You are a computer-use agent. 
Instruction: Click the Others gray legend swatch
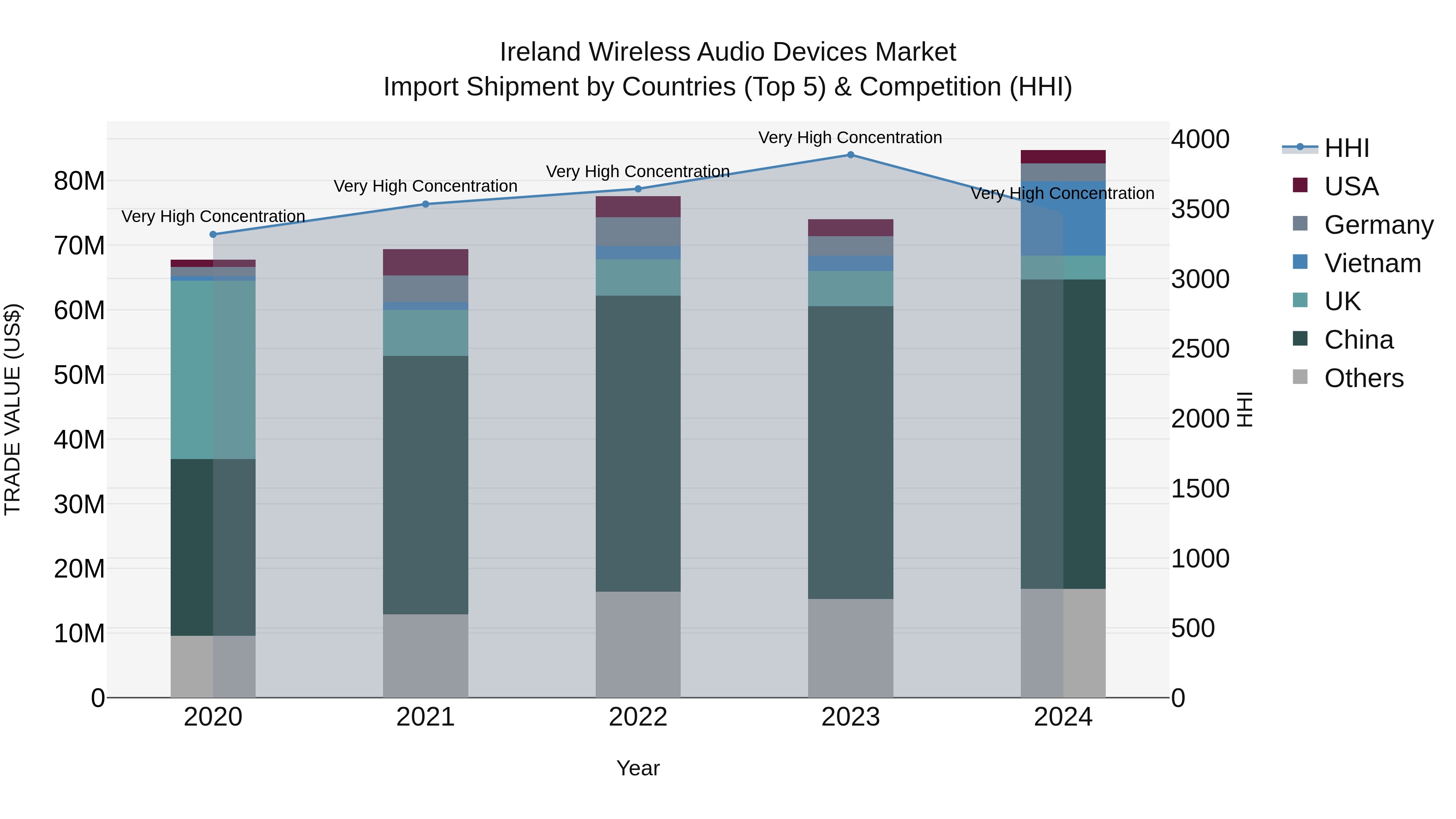tap(1300, 377)
